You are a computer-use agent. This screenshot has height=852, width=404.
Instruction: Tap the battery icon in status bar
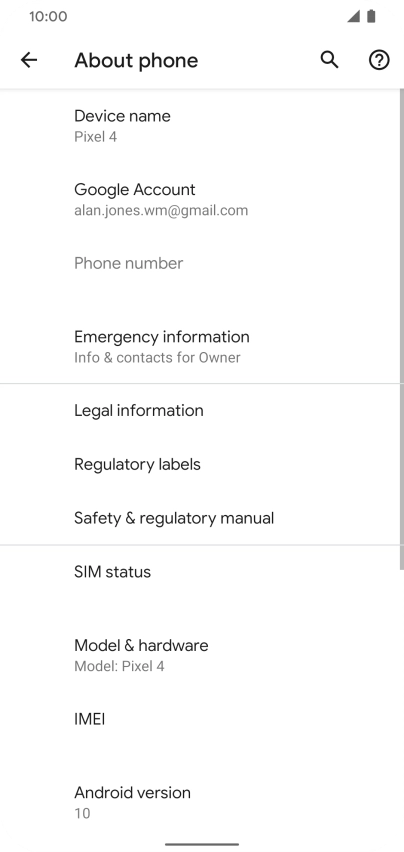pyautogui.click(x=371, y=16)
